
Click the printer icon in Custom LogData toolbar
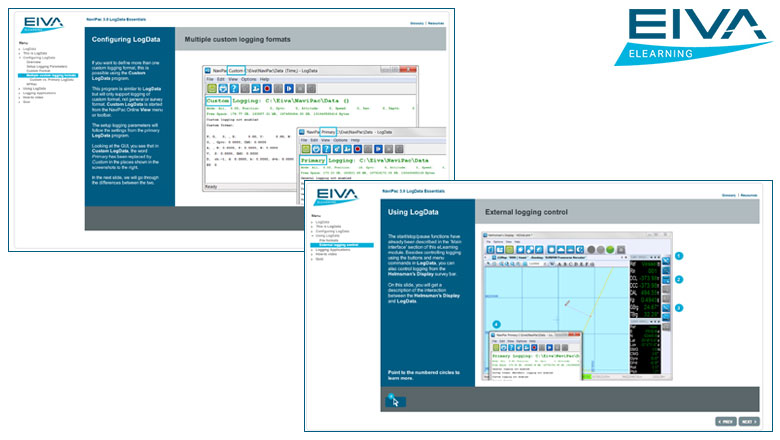(x=223, y=88)
